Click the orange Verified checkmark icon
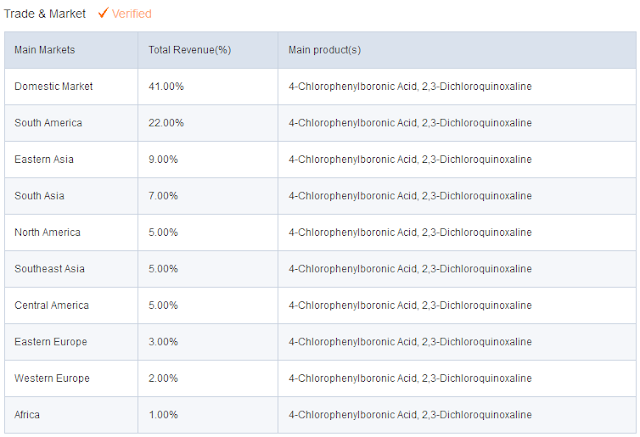This screenshot has height=437, width=640. coord(103,13)
